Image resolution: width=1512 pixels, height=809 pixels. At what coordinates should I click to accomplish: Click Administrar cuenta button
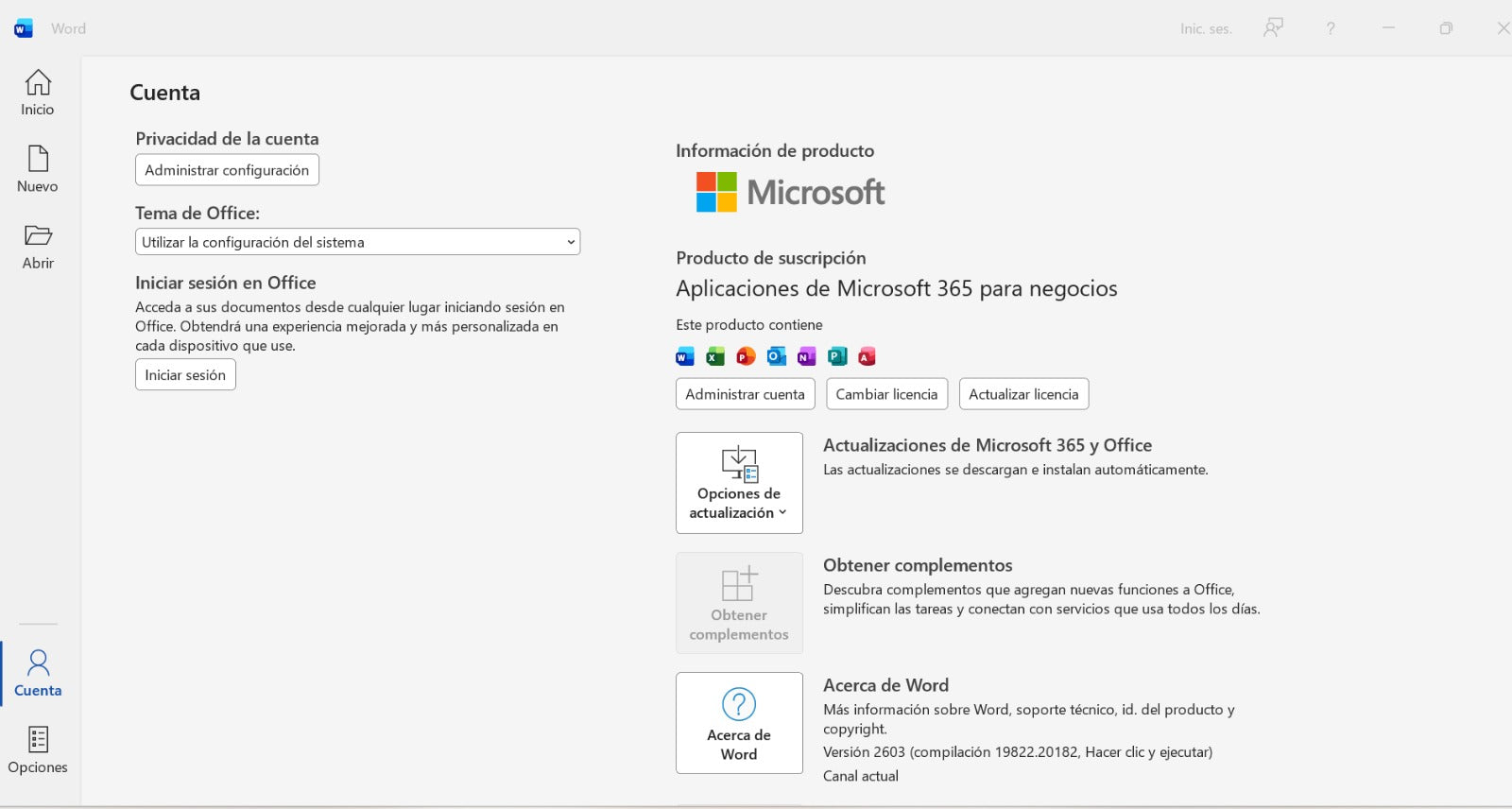tap(745, 394)
